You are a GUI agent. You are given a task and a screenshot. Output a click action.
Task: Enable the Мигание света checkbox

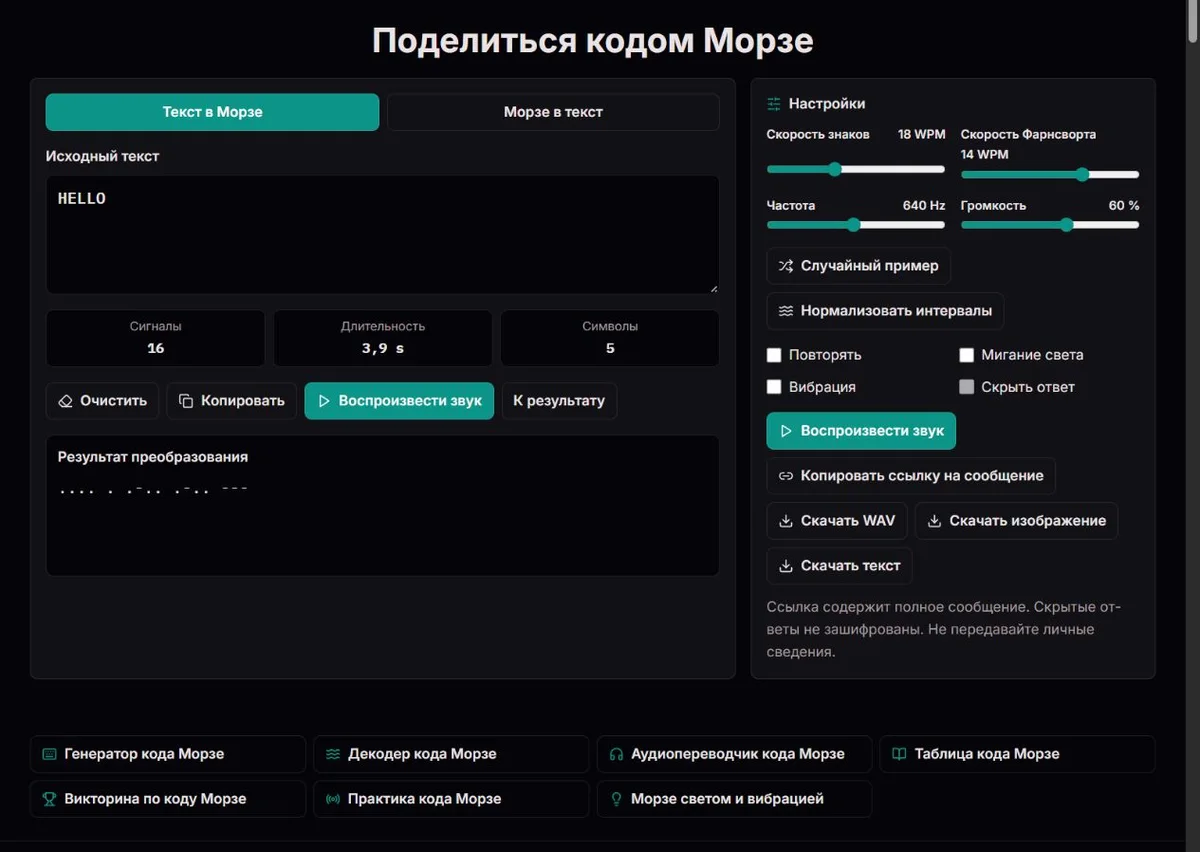pyautogui.click(x=967, y=355)
